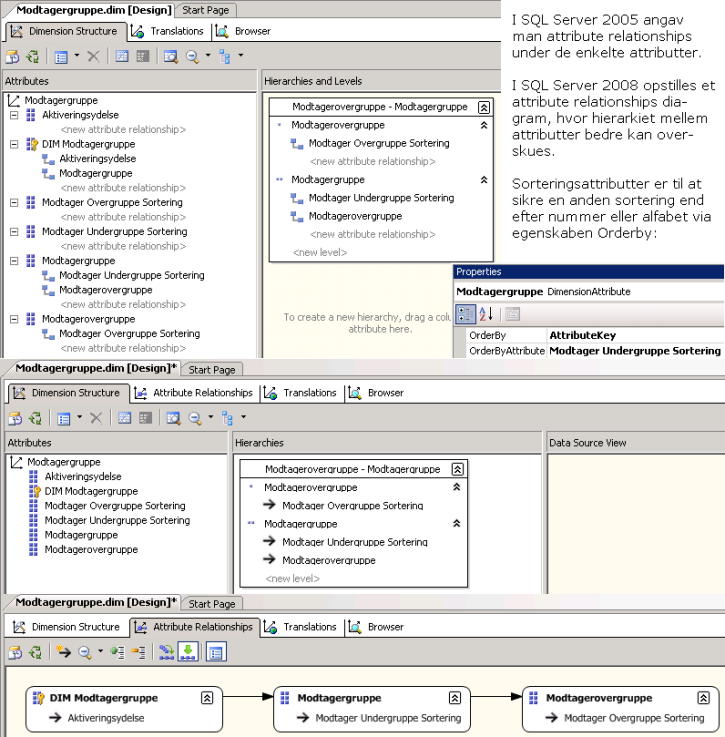Click the Collapse All attribute relationships icon
The image size is (725, 737).
tap(138, 651)
